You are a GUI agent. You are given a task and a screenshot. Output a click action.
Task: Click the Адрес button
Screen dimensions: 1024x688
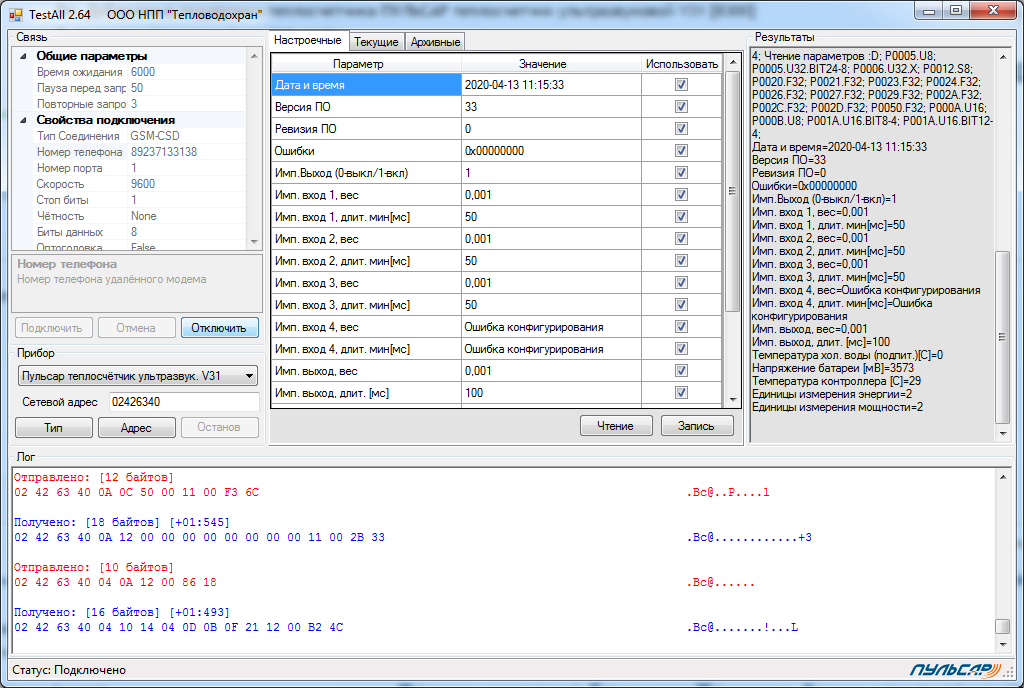(136, 428)
